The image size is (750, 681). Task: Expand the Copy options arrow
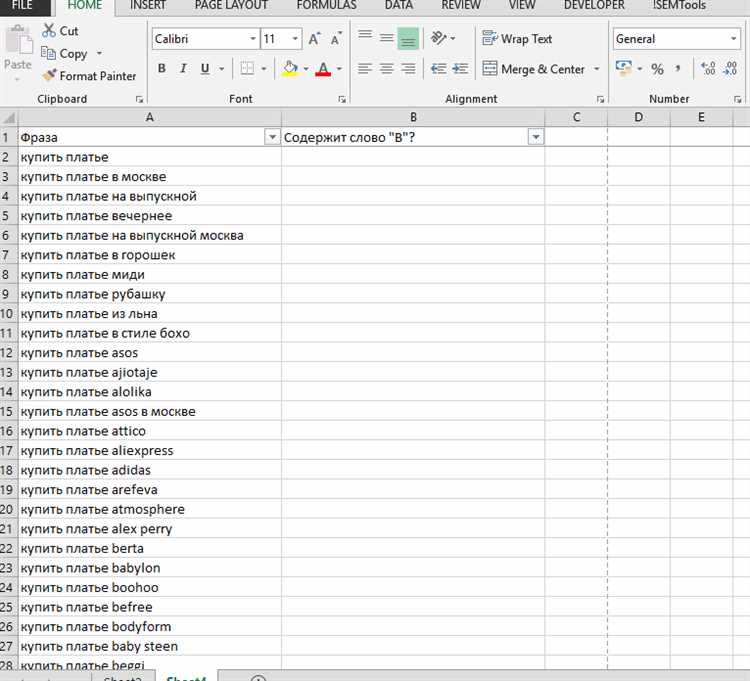[x=99, y=53]
